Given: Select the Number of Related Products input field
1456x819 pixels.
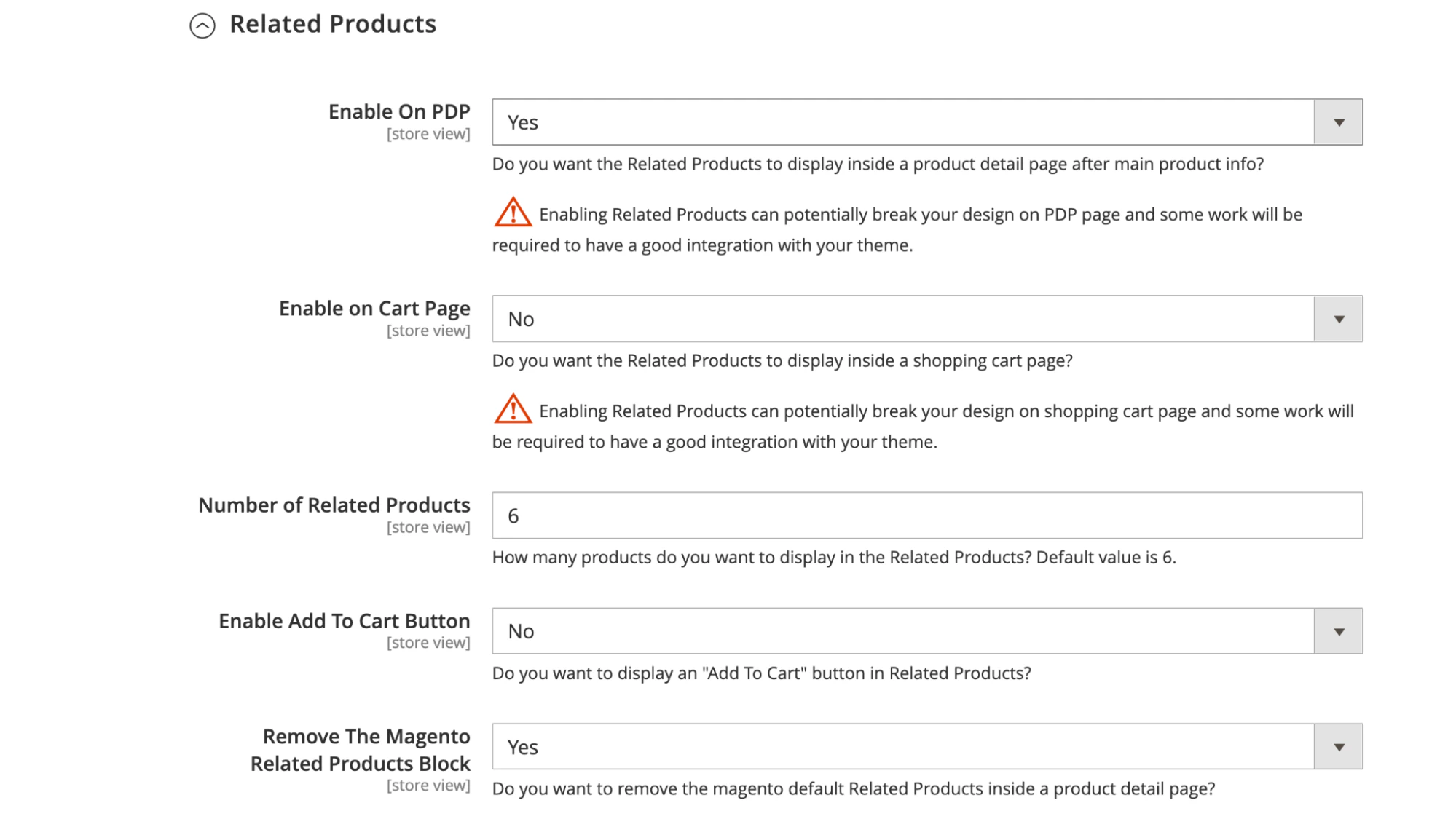Looking at the screenshot, I should coord(925,515).
